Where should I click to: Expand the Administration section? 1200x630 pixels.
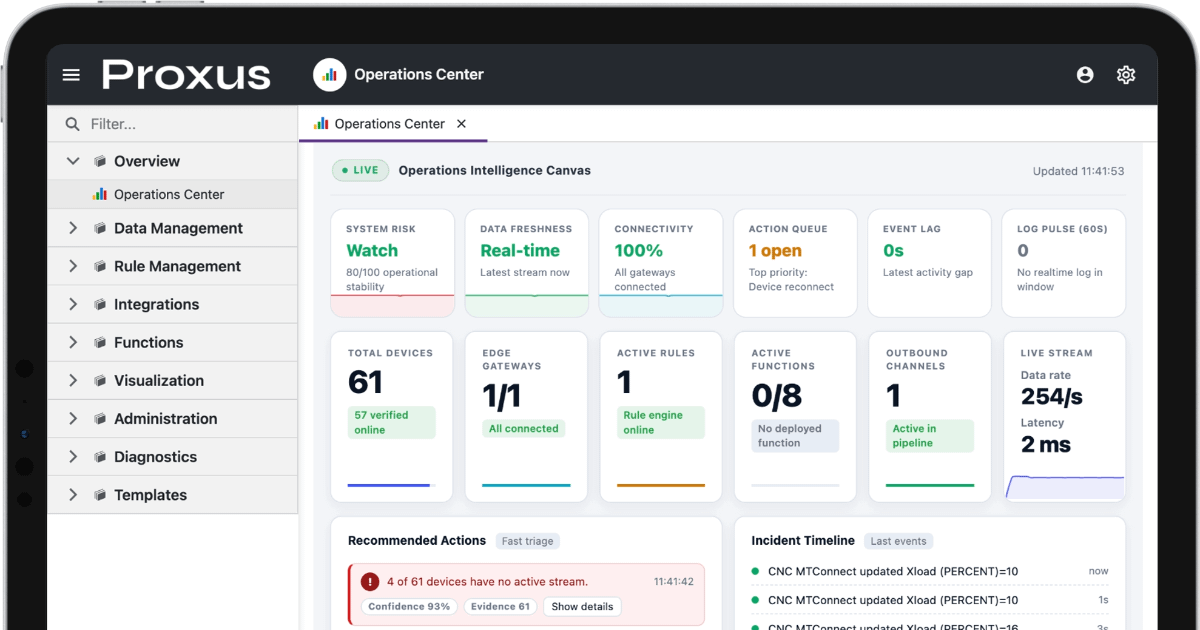pyautogui.click(x=72, y=419)
